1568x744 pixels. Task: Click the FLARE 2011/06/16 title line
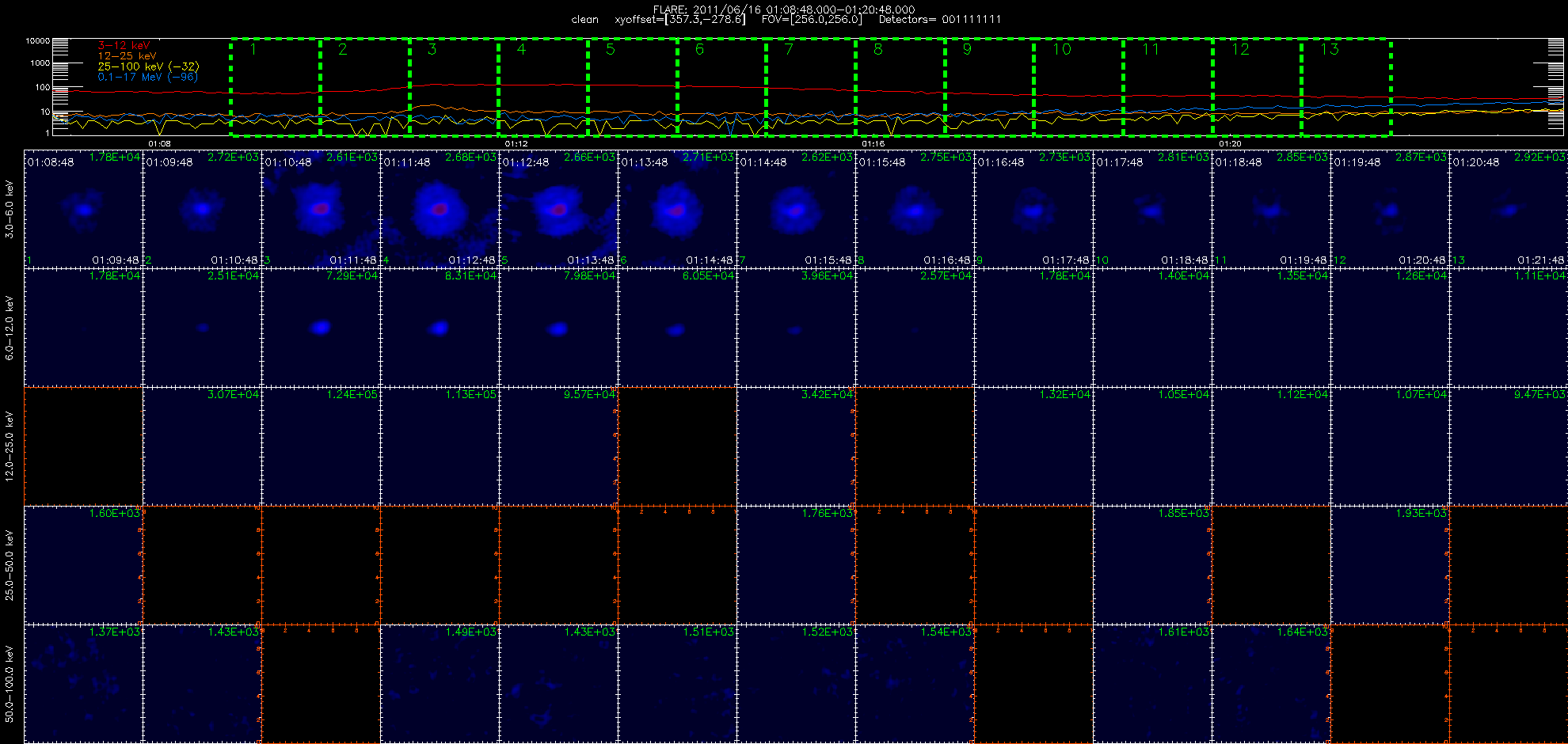coord(784,9)
